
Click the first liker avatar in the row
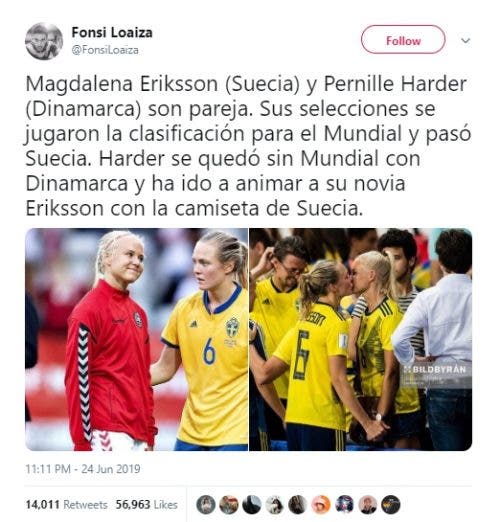click(x=206, y=505)
